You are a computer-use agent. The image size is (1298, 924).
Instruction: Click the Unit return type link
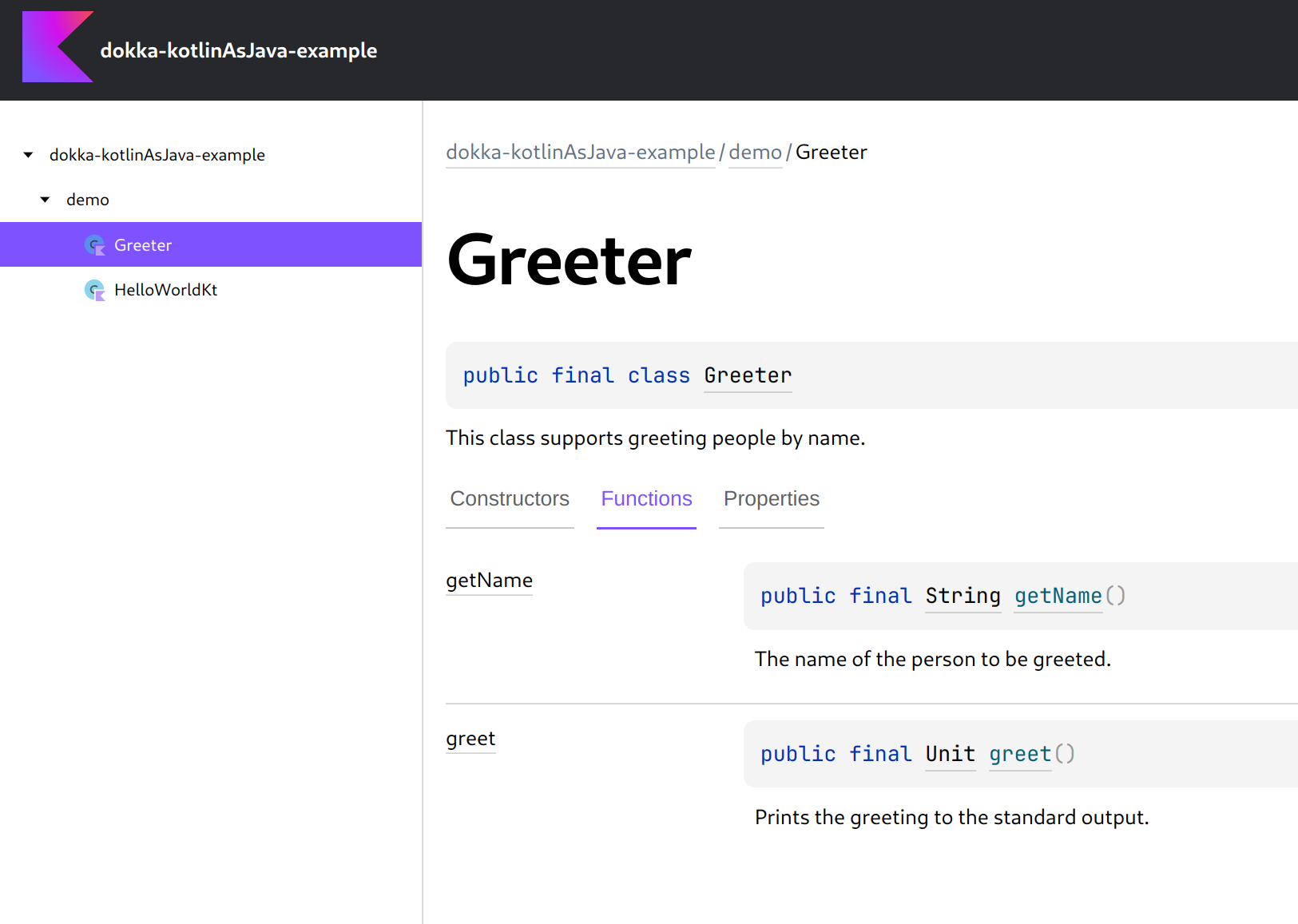click(x=951, y=754)
